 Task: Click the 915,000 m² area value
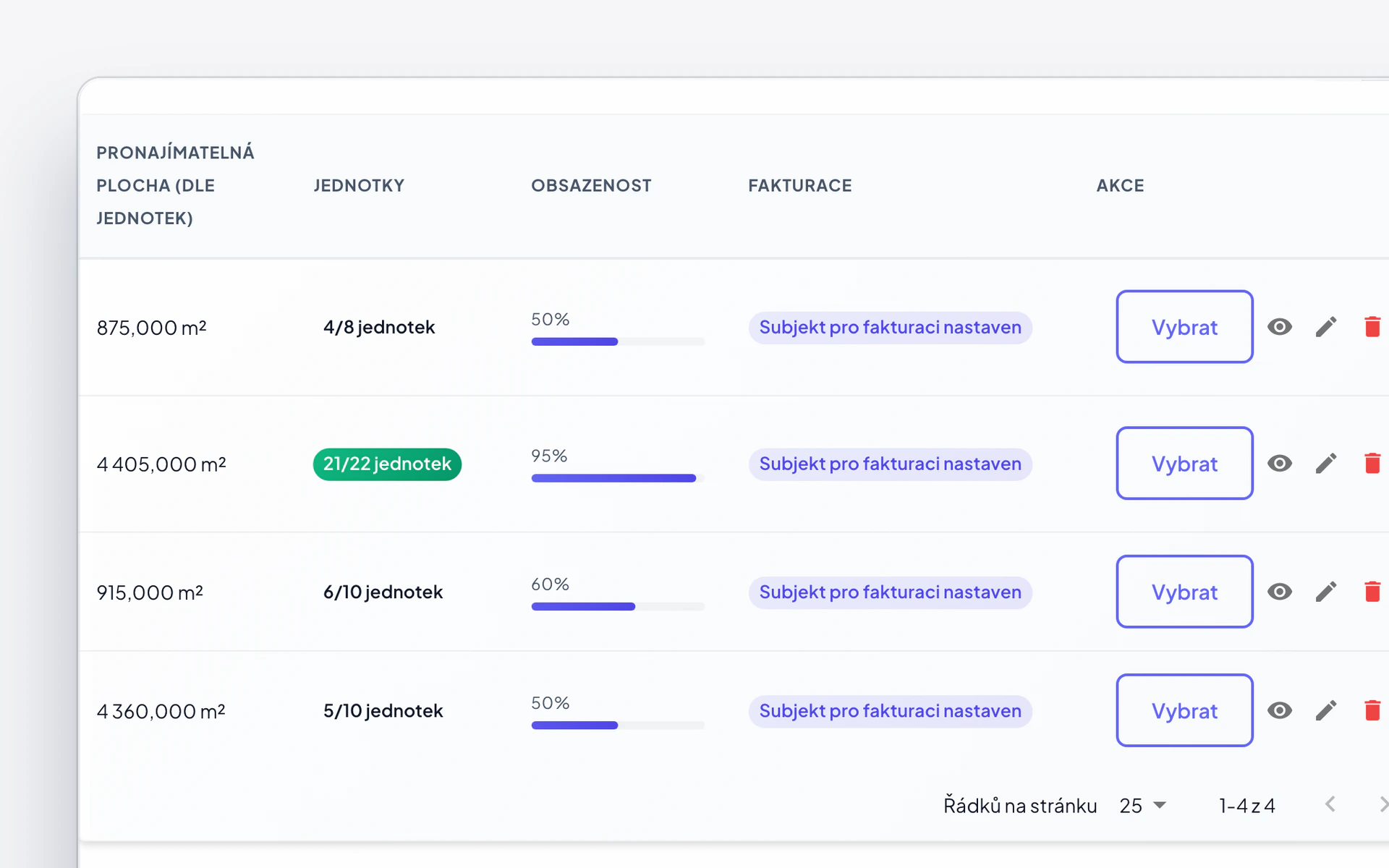tap(150, 592)
